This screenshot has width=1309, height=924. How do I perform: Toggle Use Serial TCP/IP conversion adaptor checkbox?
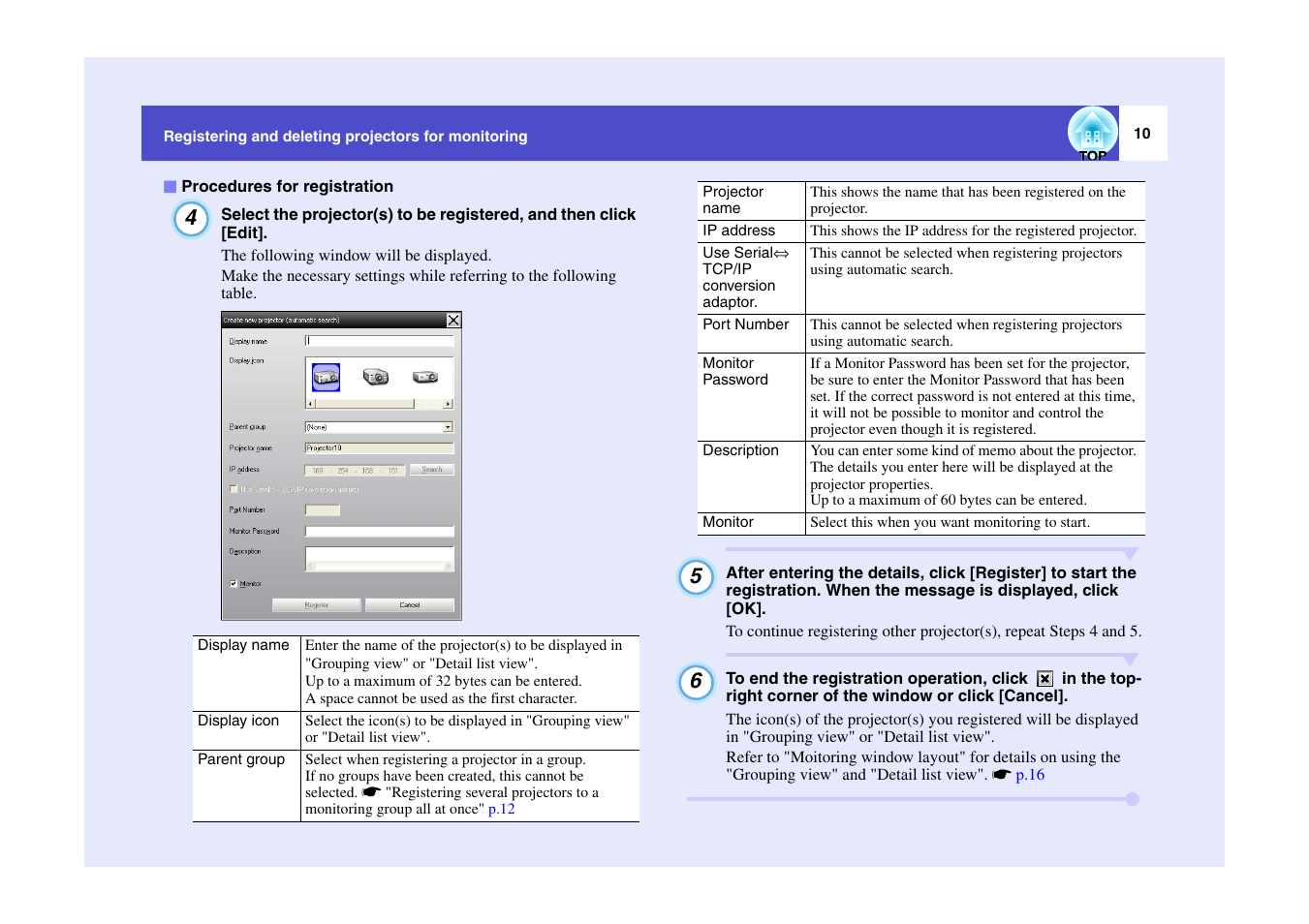[x=234, y=489]
